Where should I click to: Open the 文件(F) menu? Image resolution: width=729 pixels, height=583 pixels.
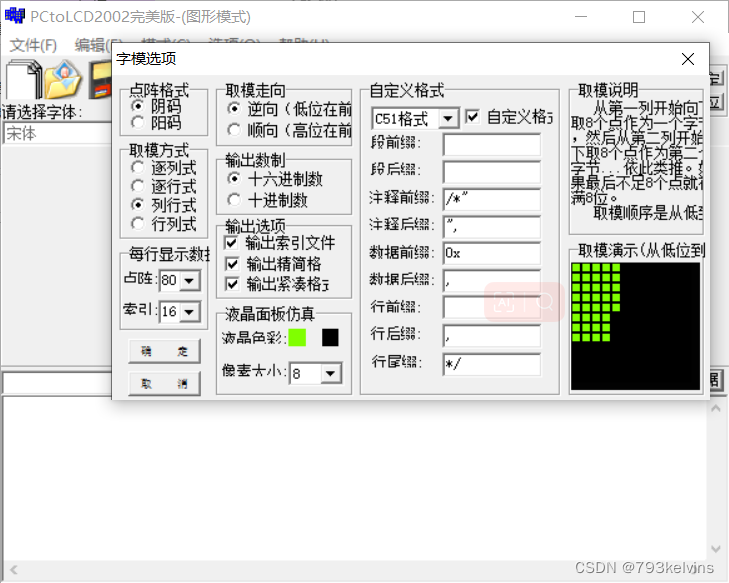tap(33, 45)
